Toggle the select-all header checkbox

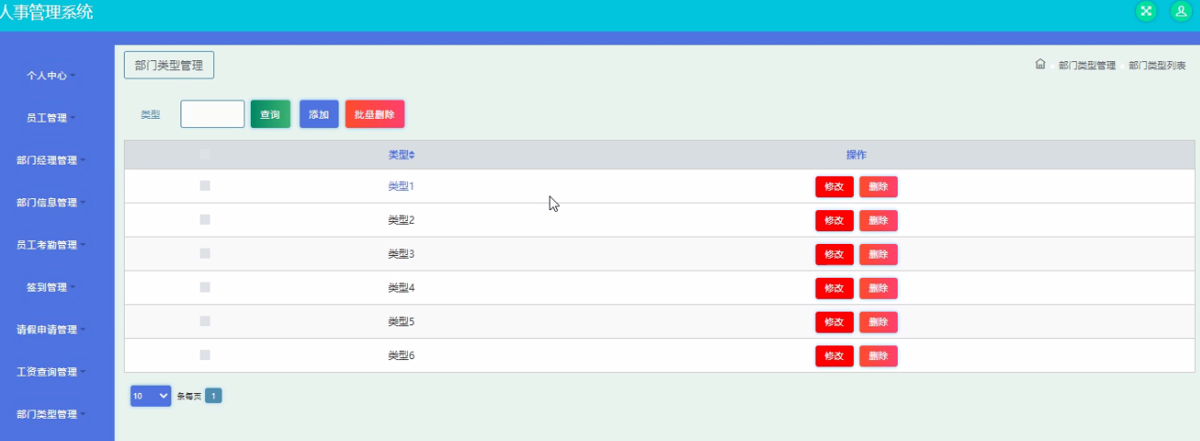(205, 154)
